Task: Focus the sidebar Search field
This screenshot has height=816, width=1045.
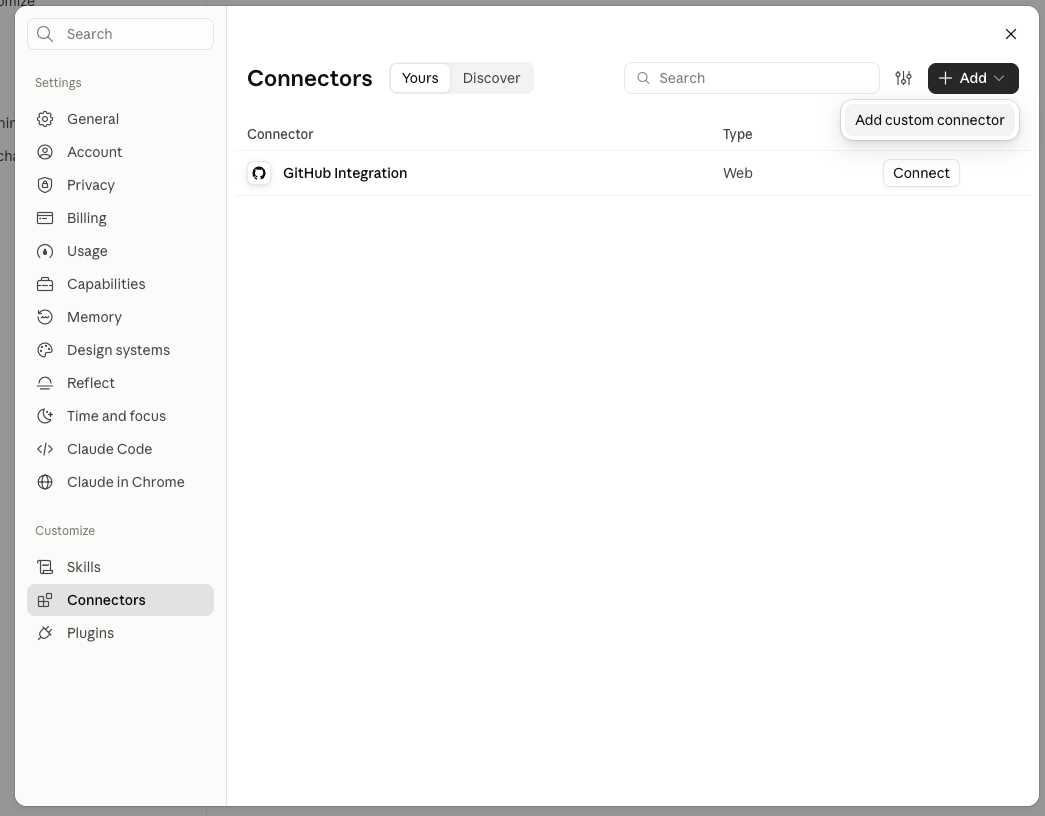Action: [x=120, y=34]
